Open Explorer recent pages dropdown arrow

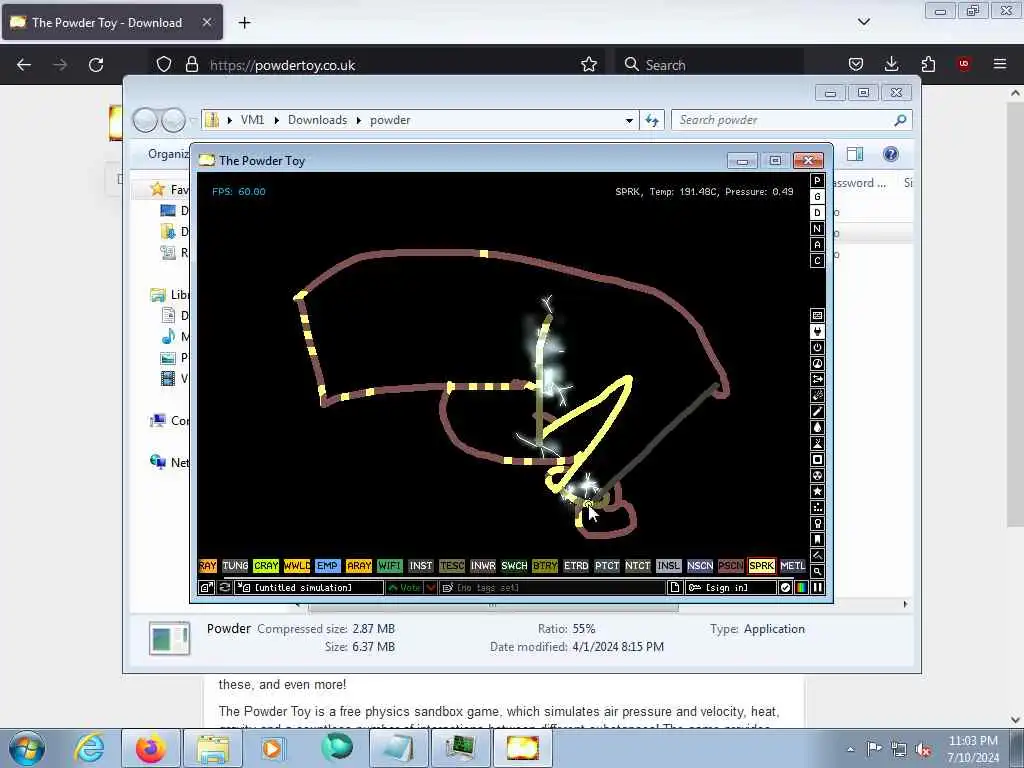tap(193, 120)
